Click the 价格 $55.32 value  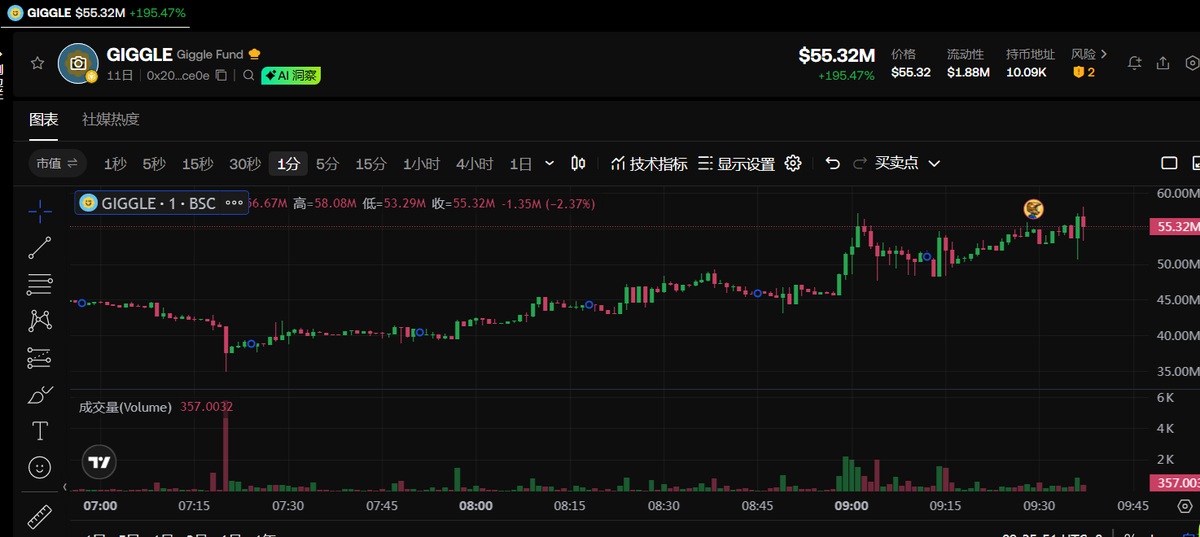(x=911, y=72)
